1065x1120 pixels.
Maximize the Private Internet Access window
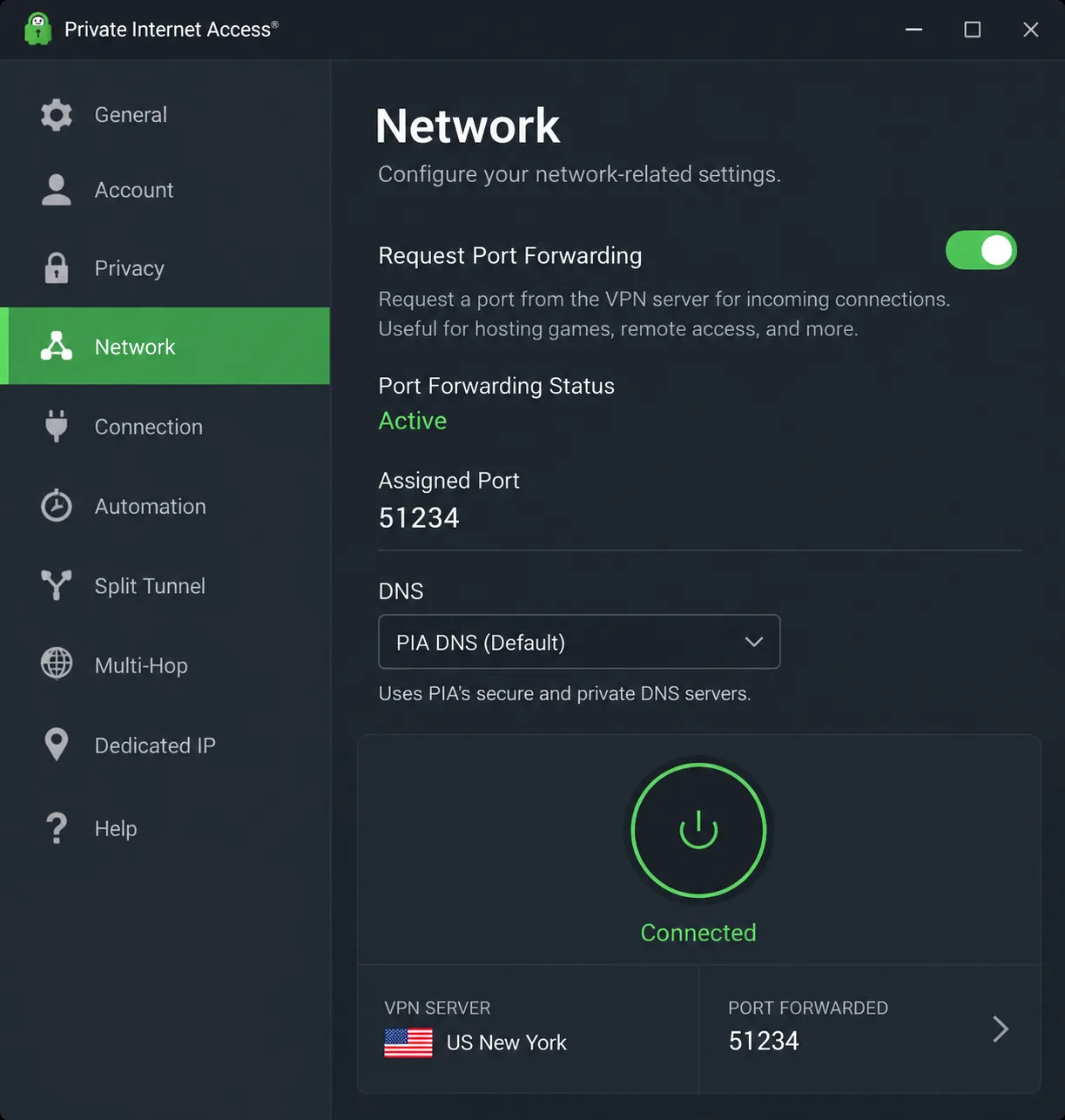coord(973,30)
